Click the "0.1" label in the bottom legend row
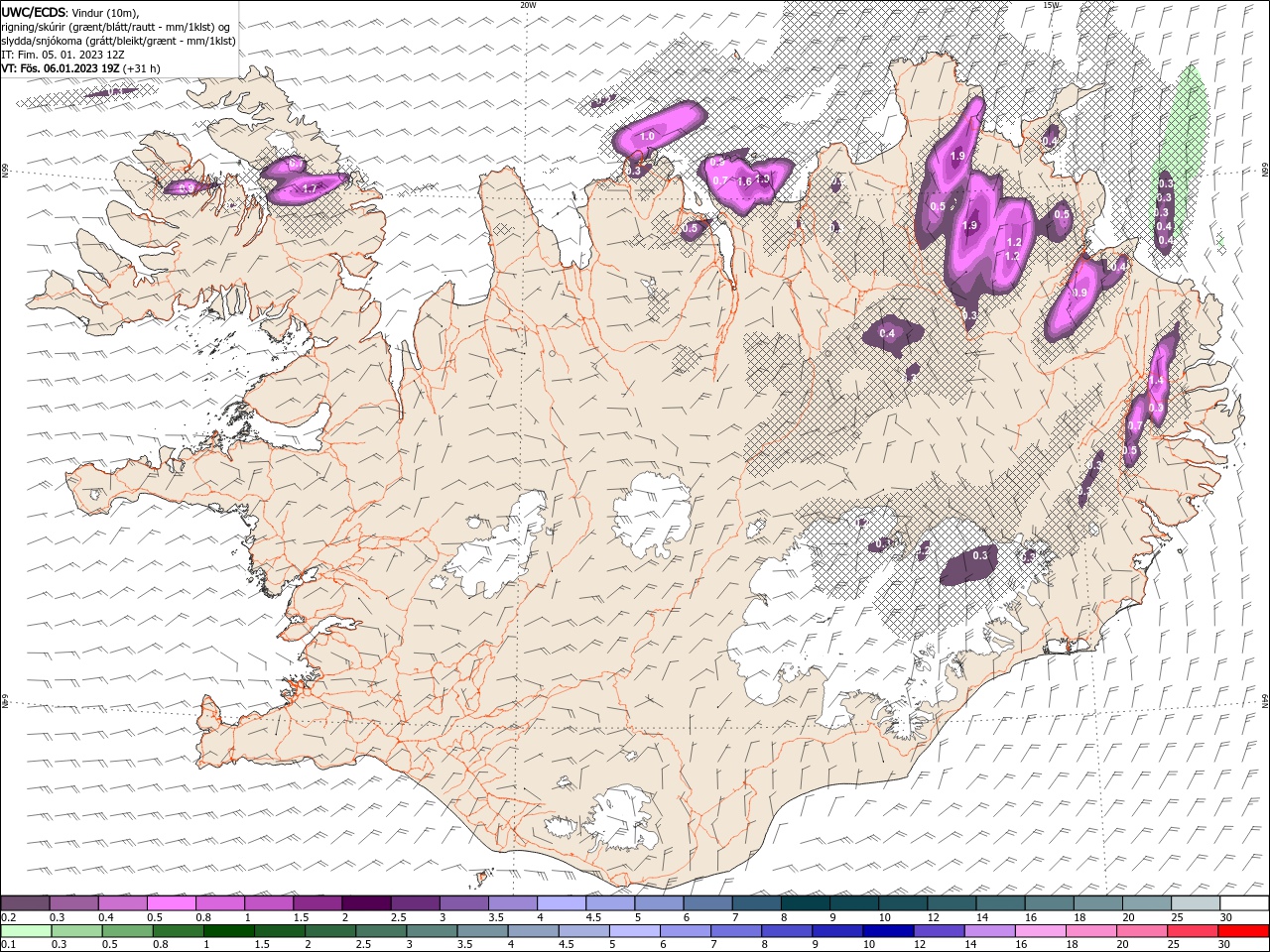Screen dimensions: 1270x952 pos(8,945)
